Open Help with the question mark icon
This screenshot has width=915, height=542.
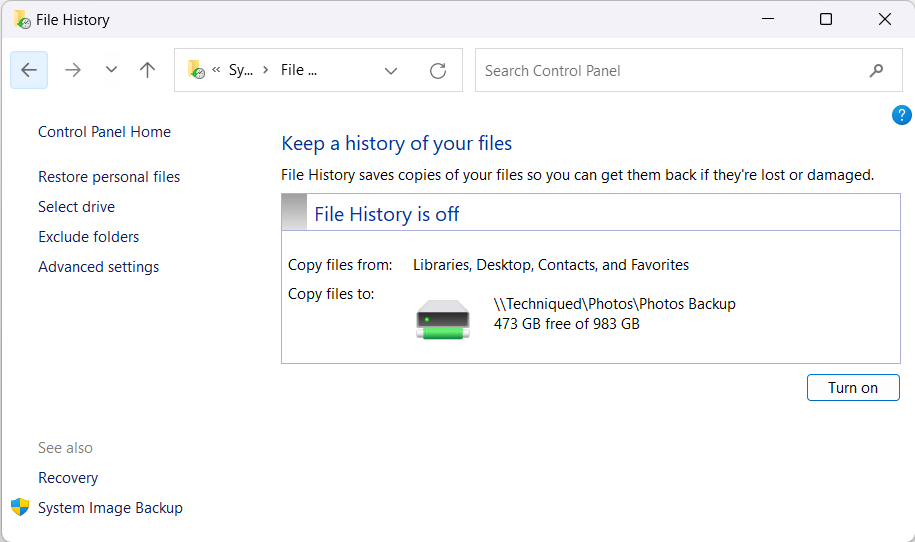click(x=902, y=115)
